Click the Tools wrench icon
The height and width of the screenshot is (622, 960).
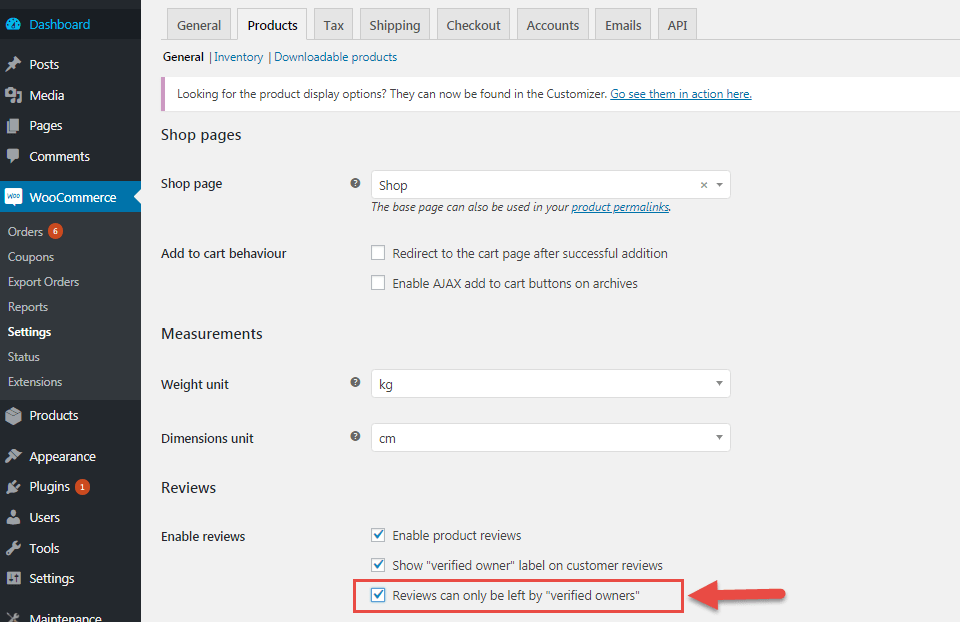click(13, 548)
